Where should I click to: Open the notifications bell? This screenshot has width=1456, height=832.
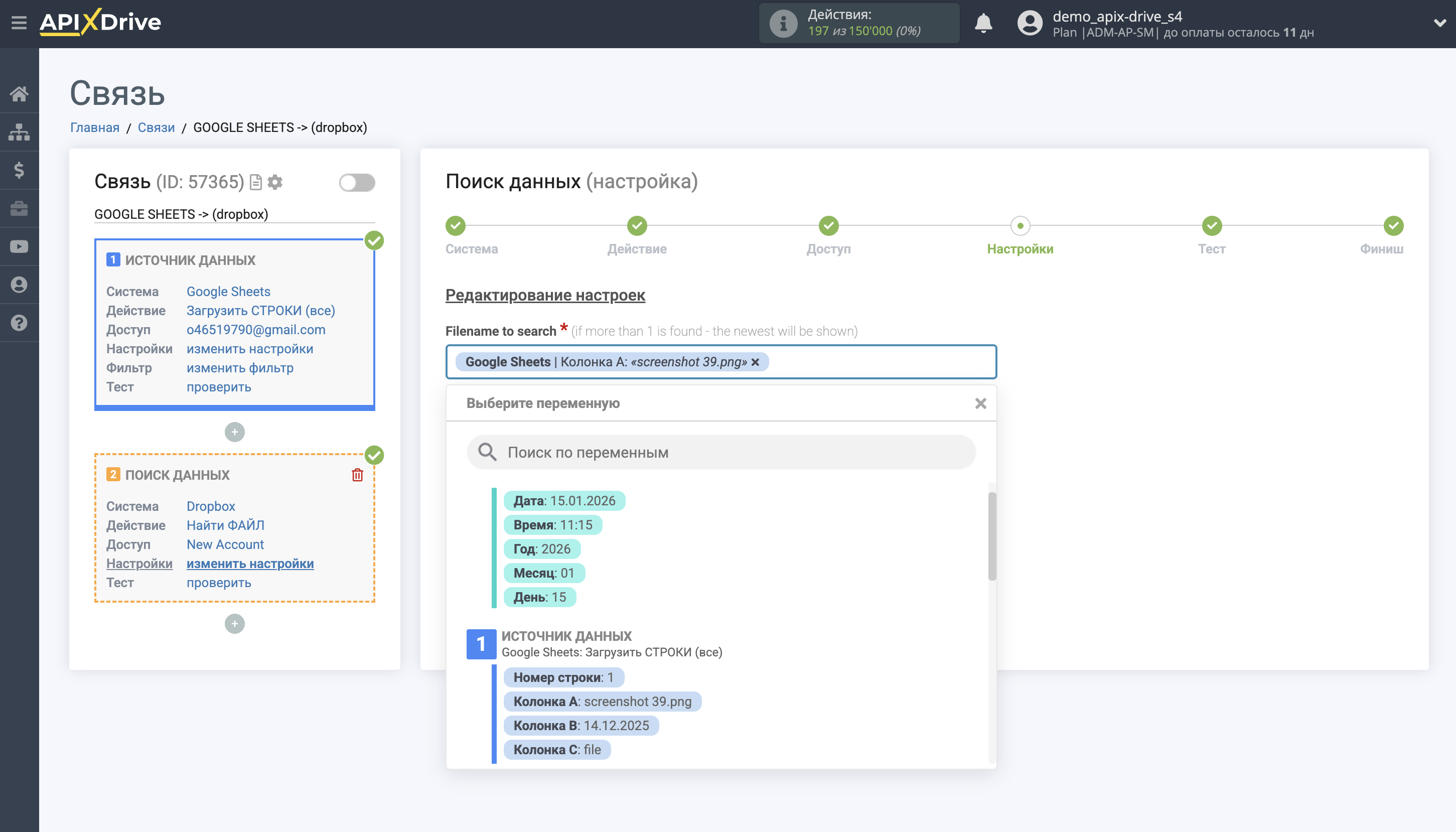983,23
